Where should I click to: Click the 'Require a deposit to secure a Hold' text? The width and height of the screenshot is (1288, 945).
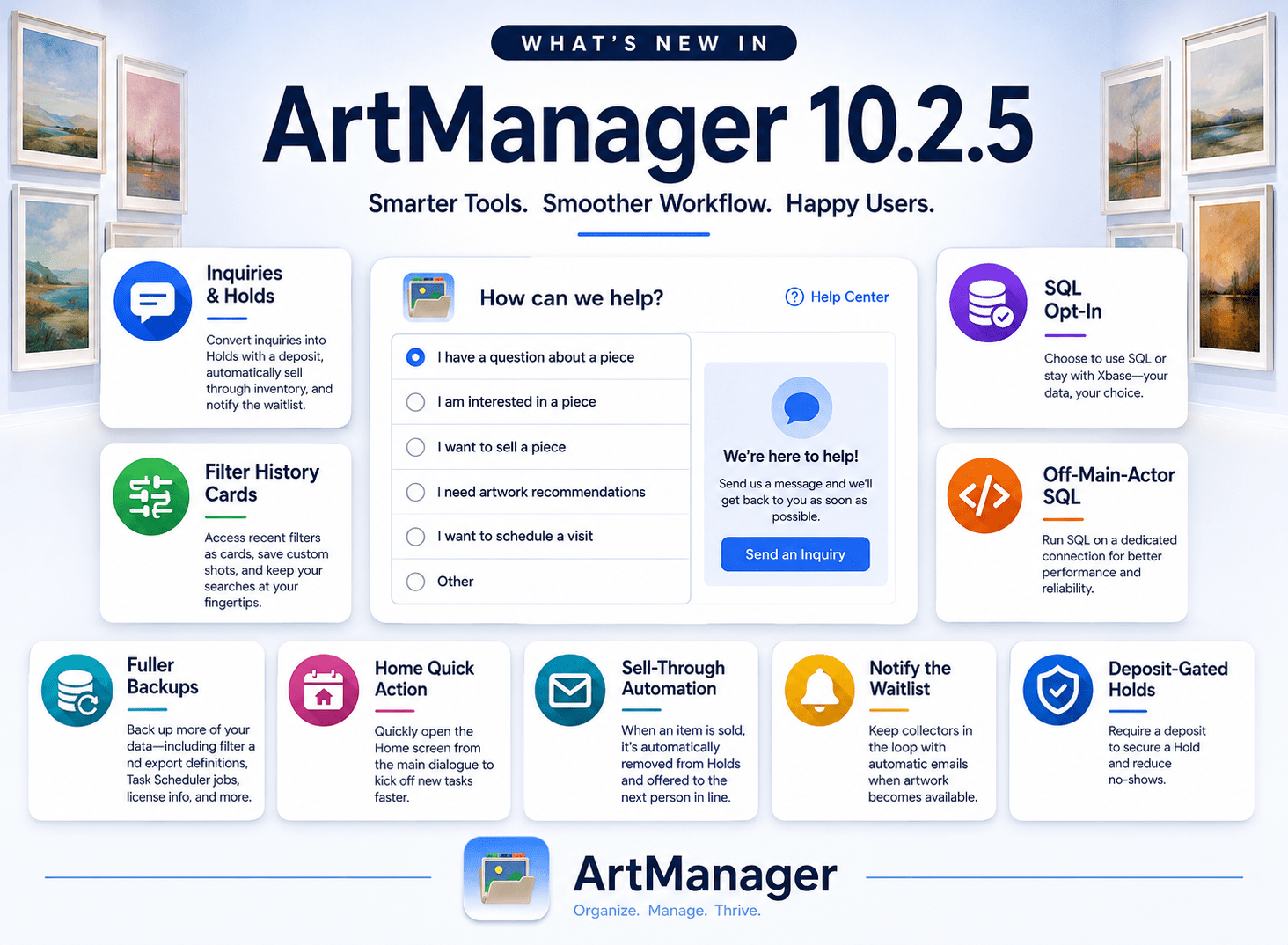point(1157,755)
